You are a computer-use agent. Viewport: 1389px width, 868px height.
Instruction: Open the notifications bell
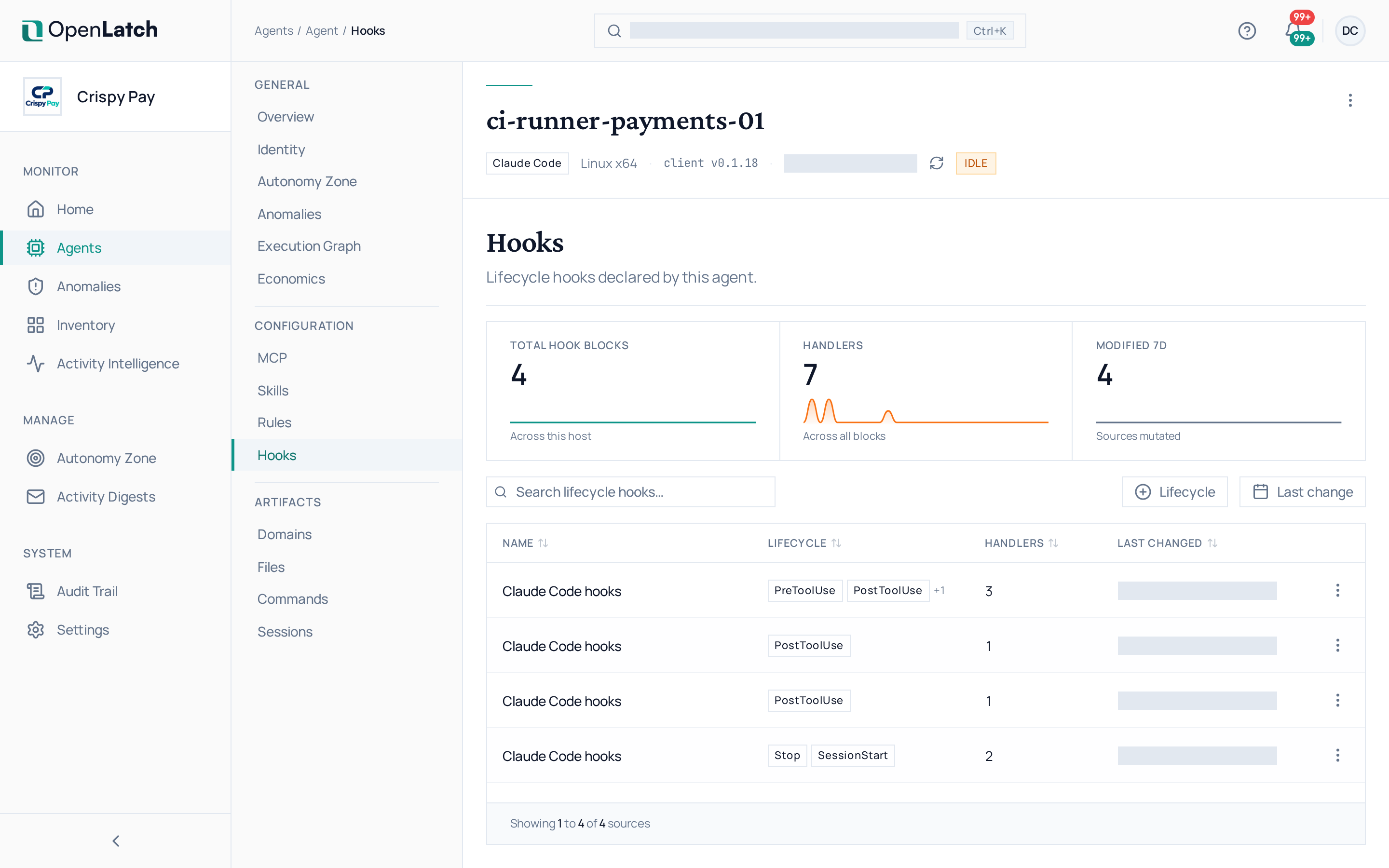[x=1293, y=30]
